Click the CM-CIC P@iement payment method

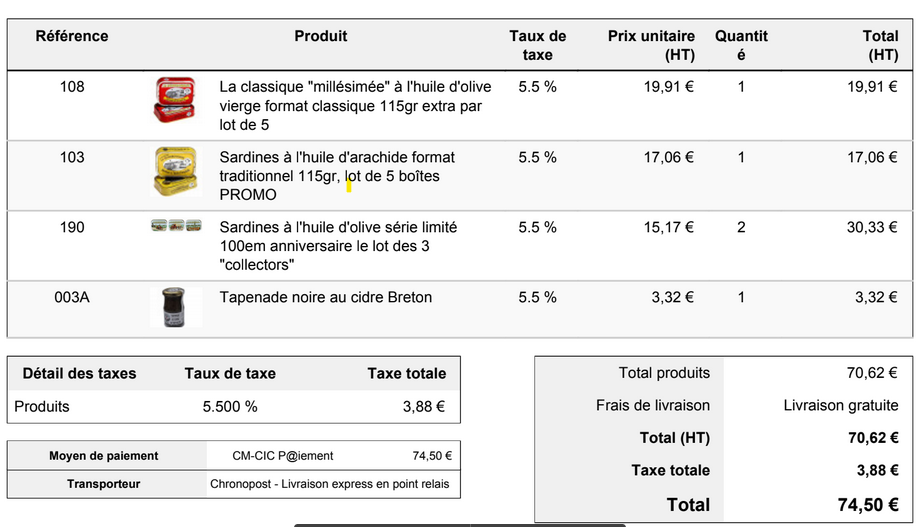click(x=283, y=456)
